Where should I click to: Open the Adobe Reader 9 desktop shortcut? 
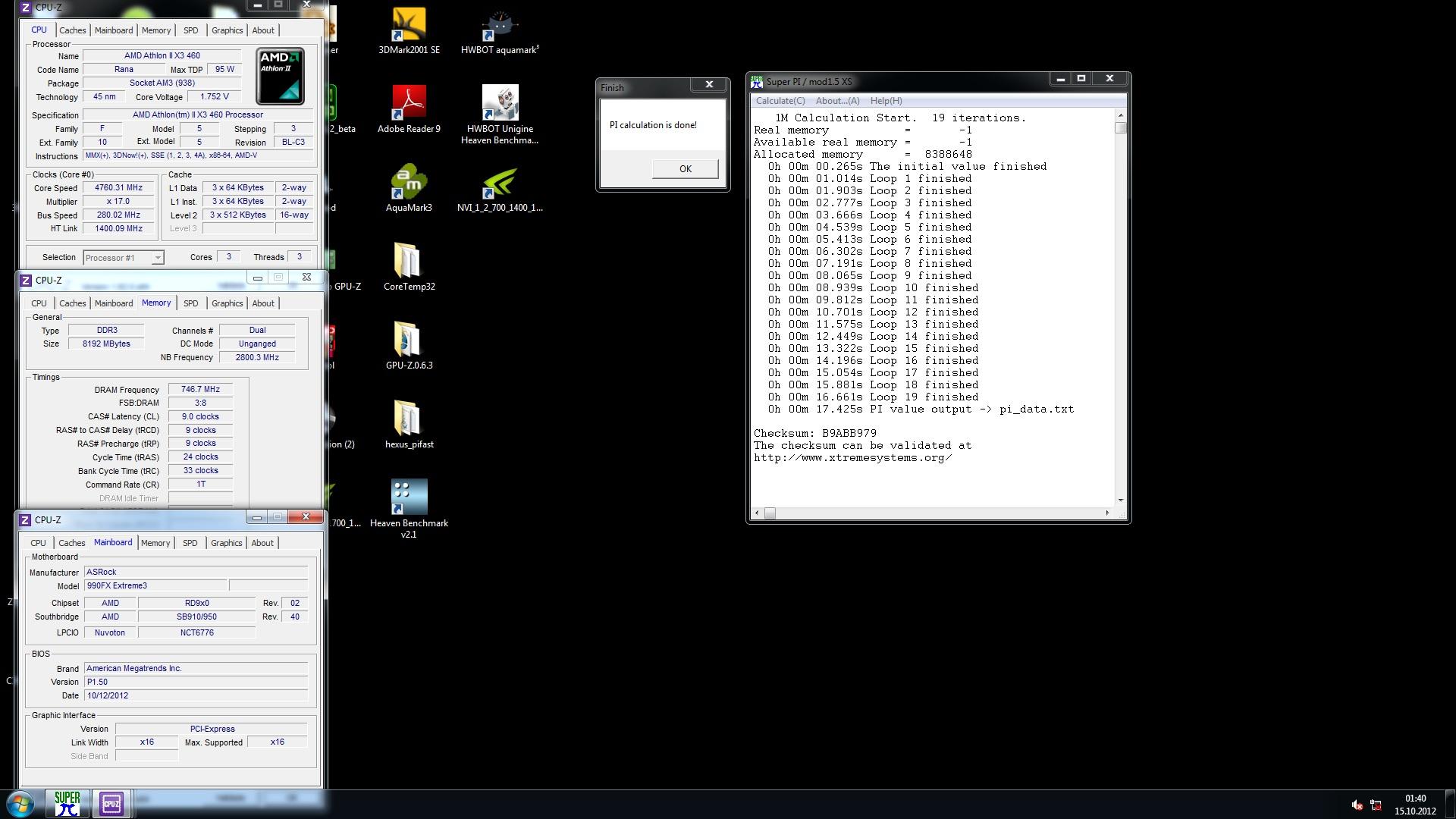[409, 108]
